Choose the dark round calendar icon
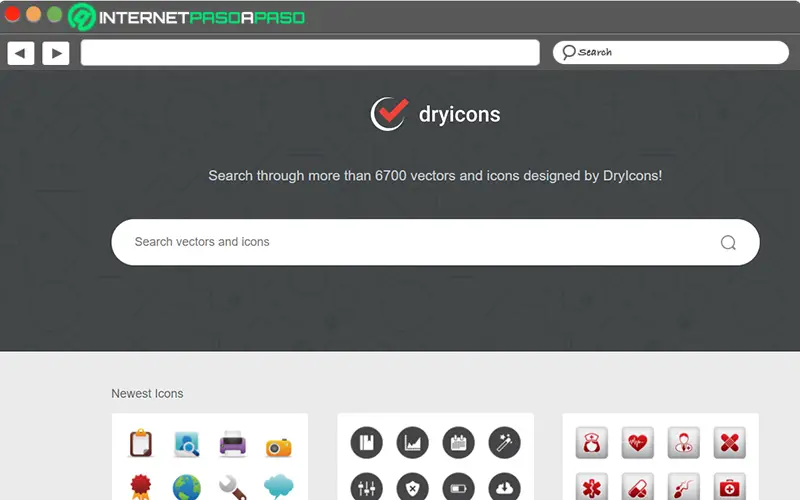This screenshot has width=800, height=500. click(458, 442)
